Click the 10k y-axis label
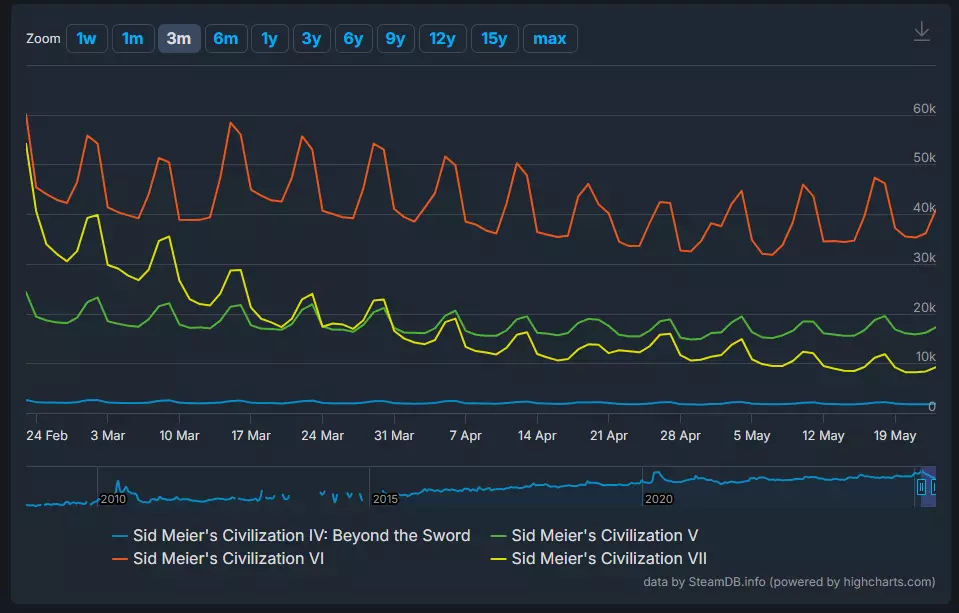Screen dimensions: 959x613 (925, 357)
